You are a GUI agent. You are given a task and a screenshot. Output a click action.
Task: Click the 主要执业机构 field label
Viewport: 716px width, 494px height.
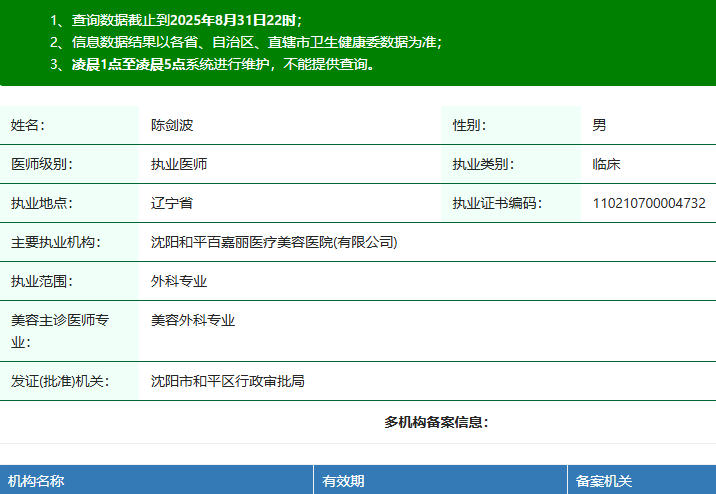click(x=56, y=242)
